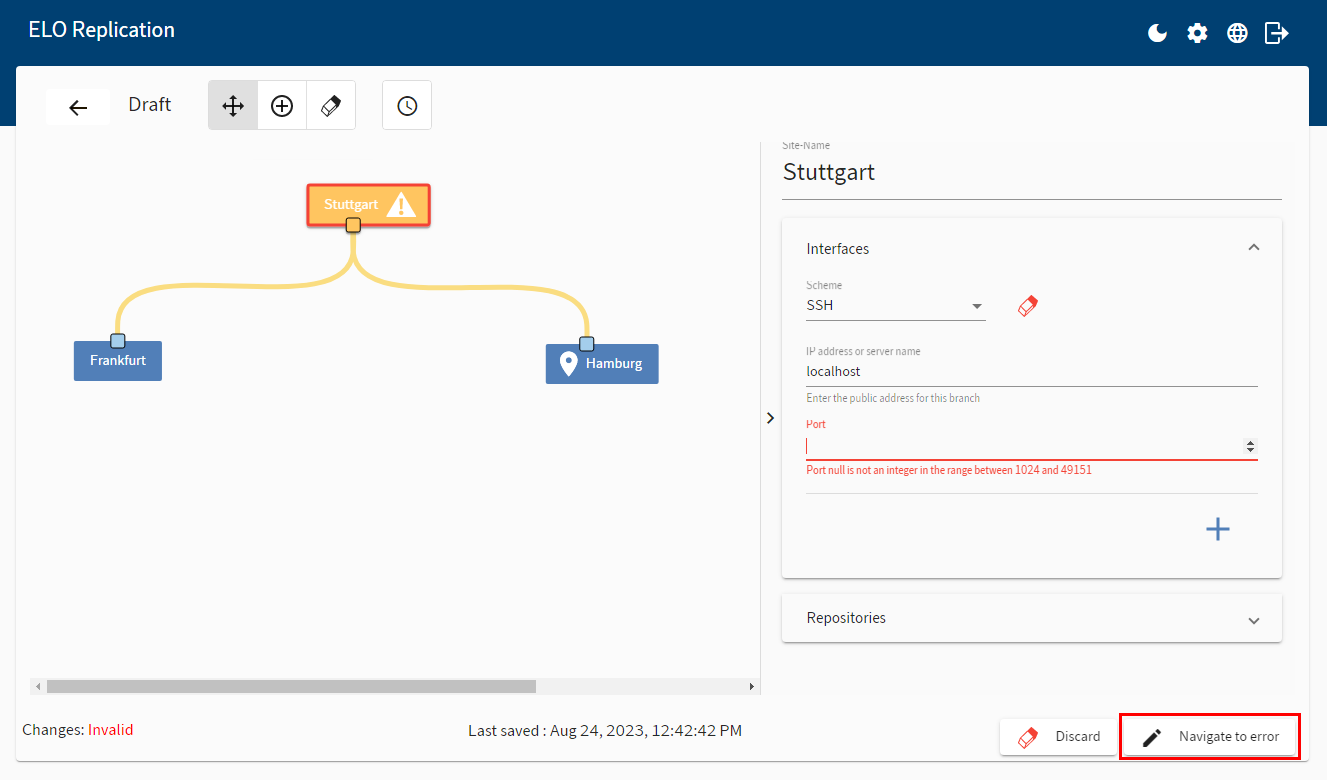
Task: Select the eraser tool in toolbar
Action: click(331, 105)
